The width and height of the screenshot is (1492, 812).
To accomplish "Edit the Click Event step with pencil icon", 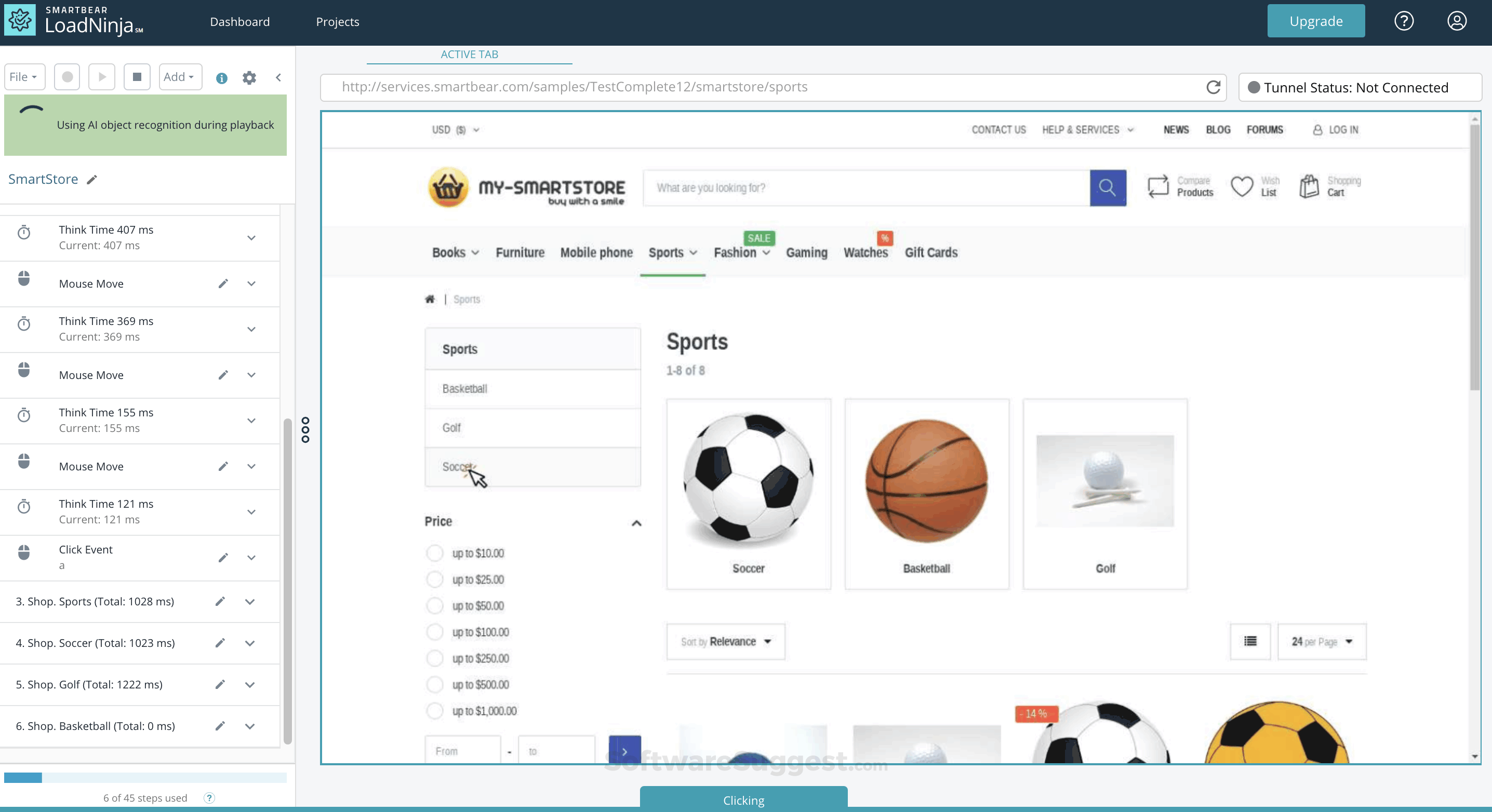I will pyautogui.click(x=223, y=558).
